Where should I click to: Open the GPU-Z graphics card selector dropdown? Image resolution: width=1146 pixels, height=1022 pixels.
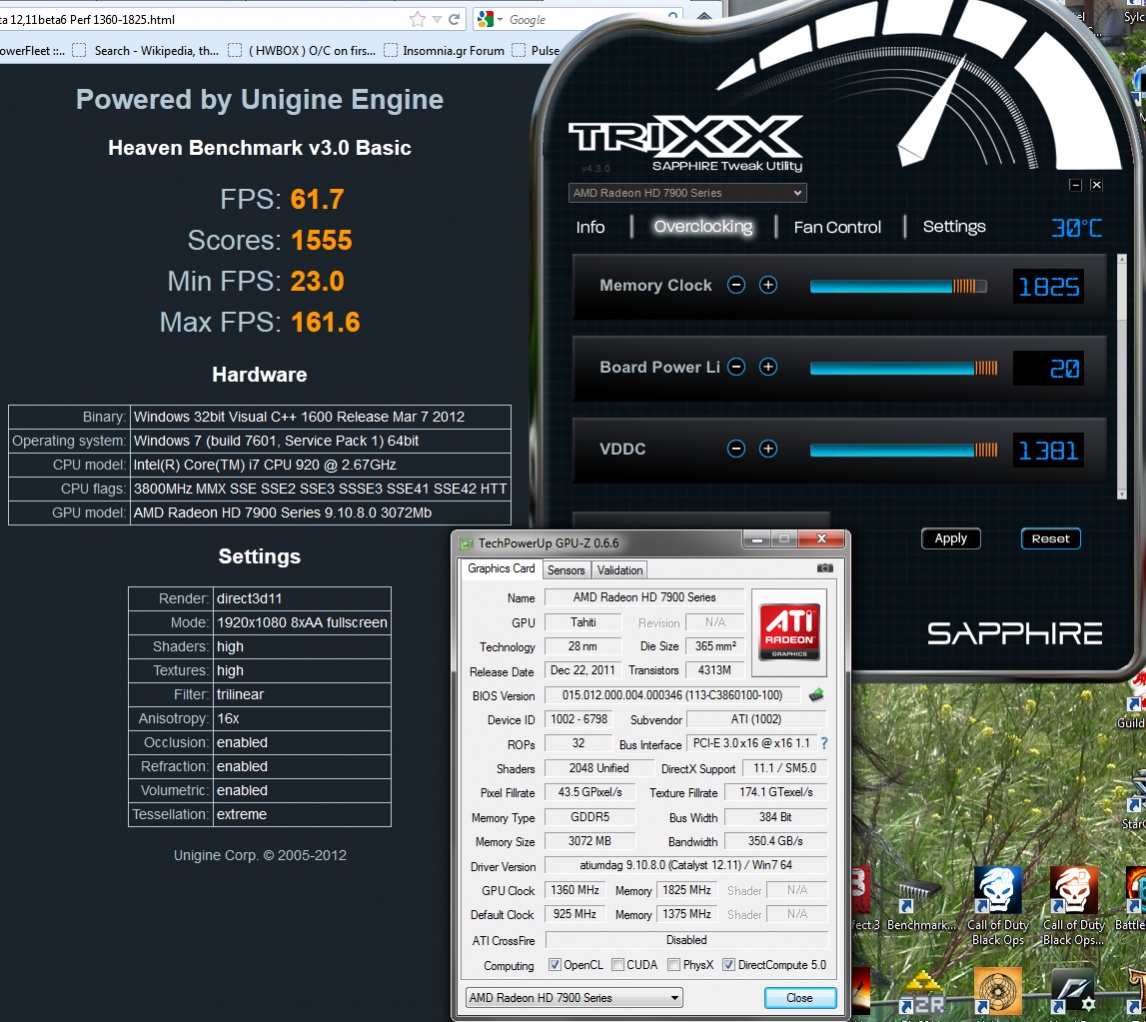click(574, 998)
